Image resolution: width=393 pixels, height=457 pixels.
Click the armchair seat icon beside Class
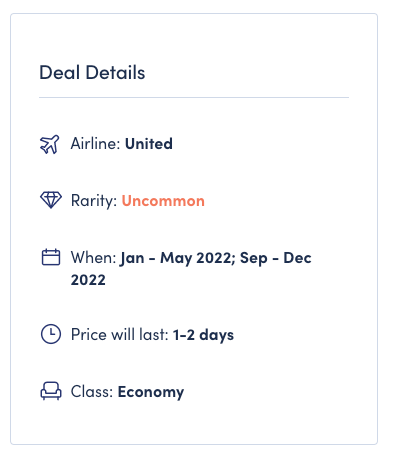coord(51,391)
